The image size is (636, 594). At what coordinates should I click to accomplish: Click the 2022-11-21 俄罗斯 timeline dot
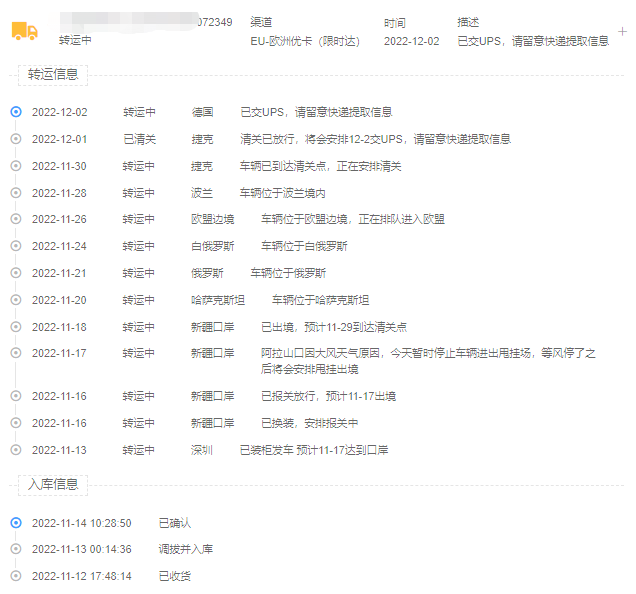pyautogui.click(x=16, y=273)
